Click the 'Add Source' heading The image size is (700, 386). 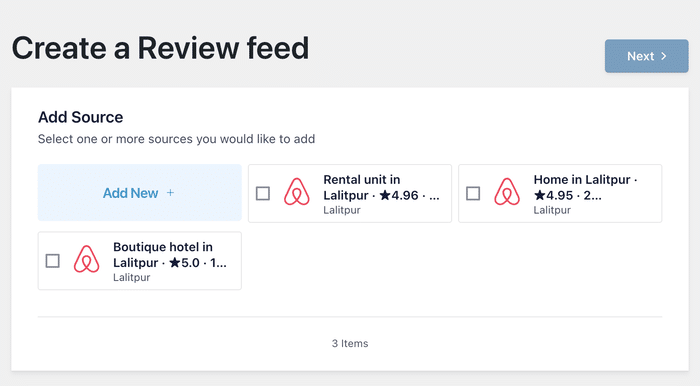[x=80, y=117]
